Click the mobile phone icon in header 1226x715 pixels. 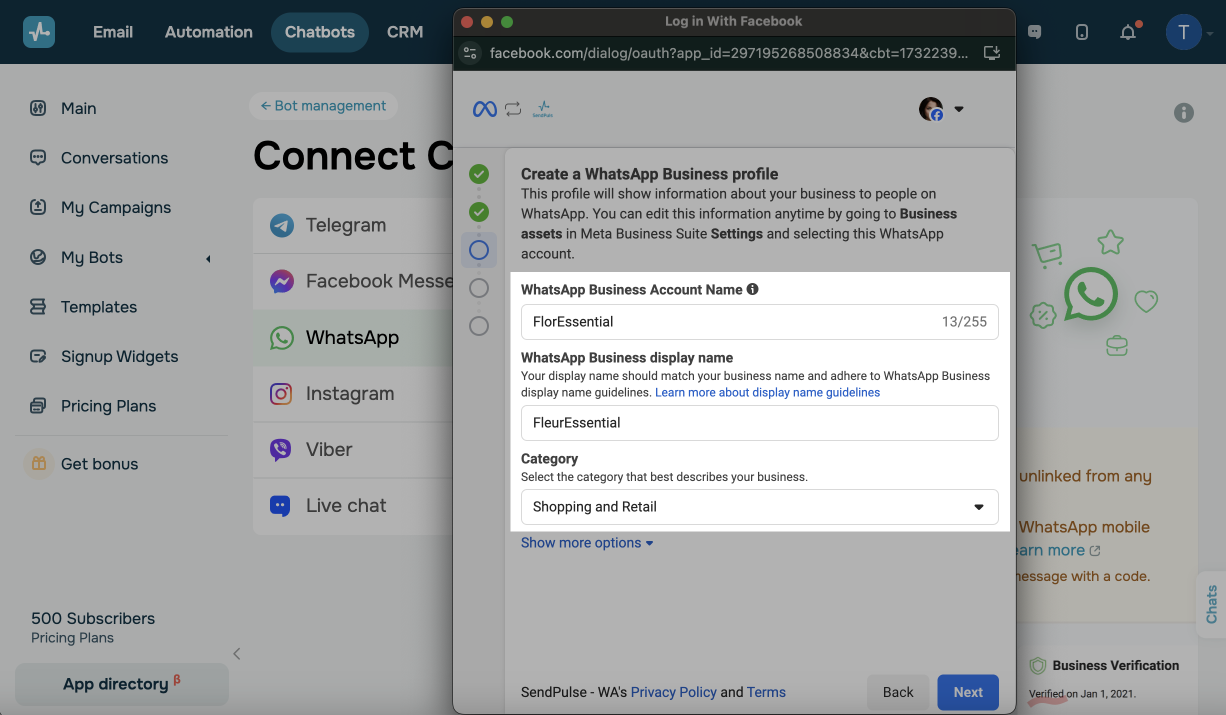tap(1082, 32)
